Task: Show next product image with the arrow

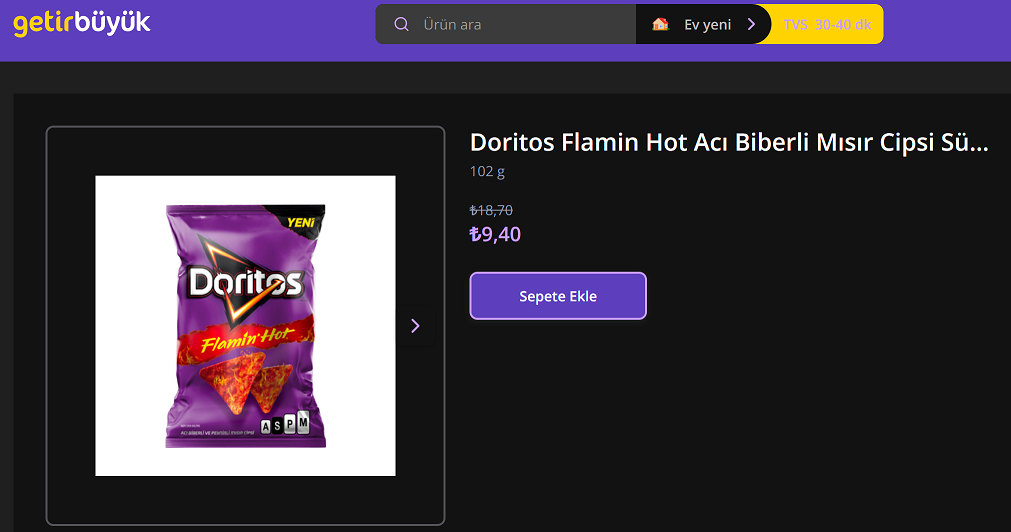Action: pos(415,326)
